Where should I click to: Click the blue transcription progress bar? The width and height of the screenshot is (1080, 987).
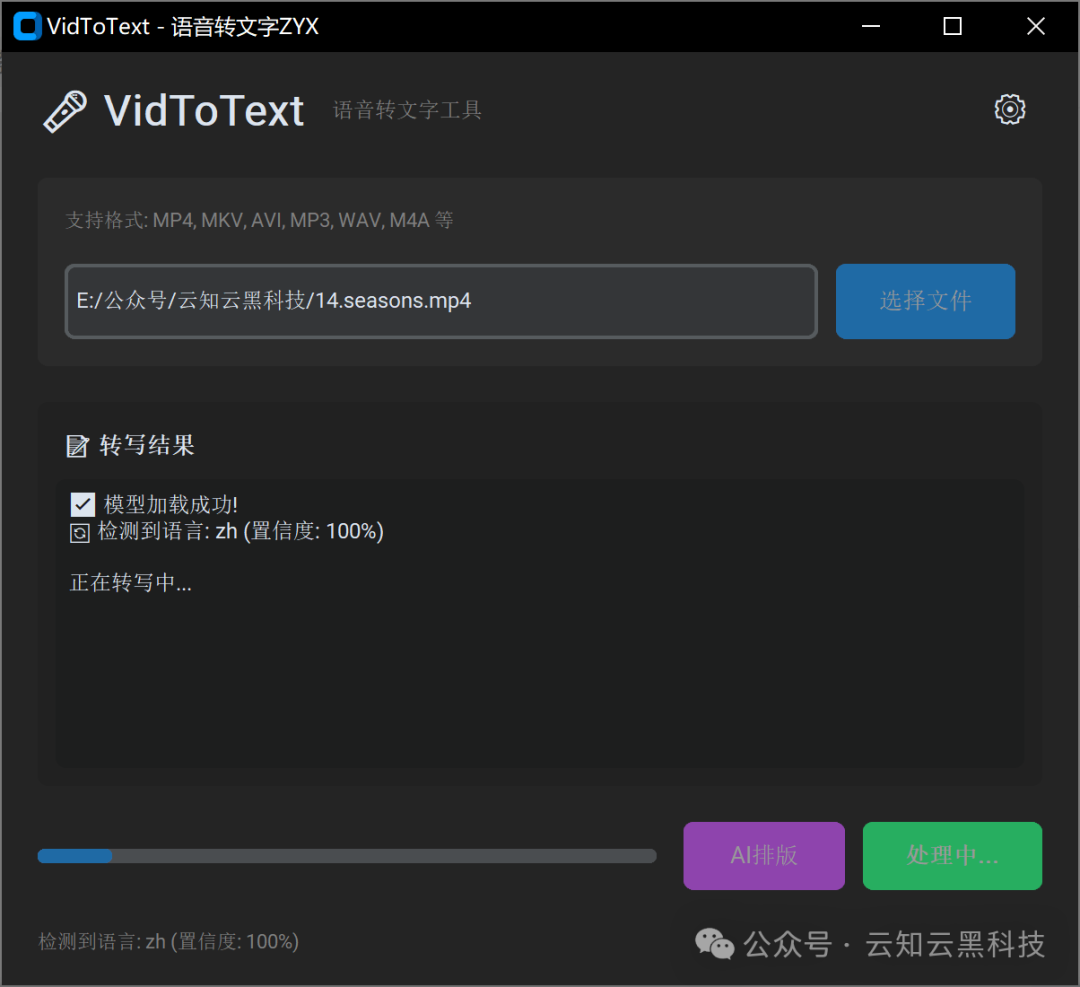tap(346, 856)
